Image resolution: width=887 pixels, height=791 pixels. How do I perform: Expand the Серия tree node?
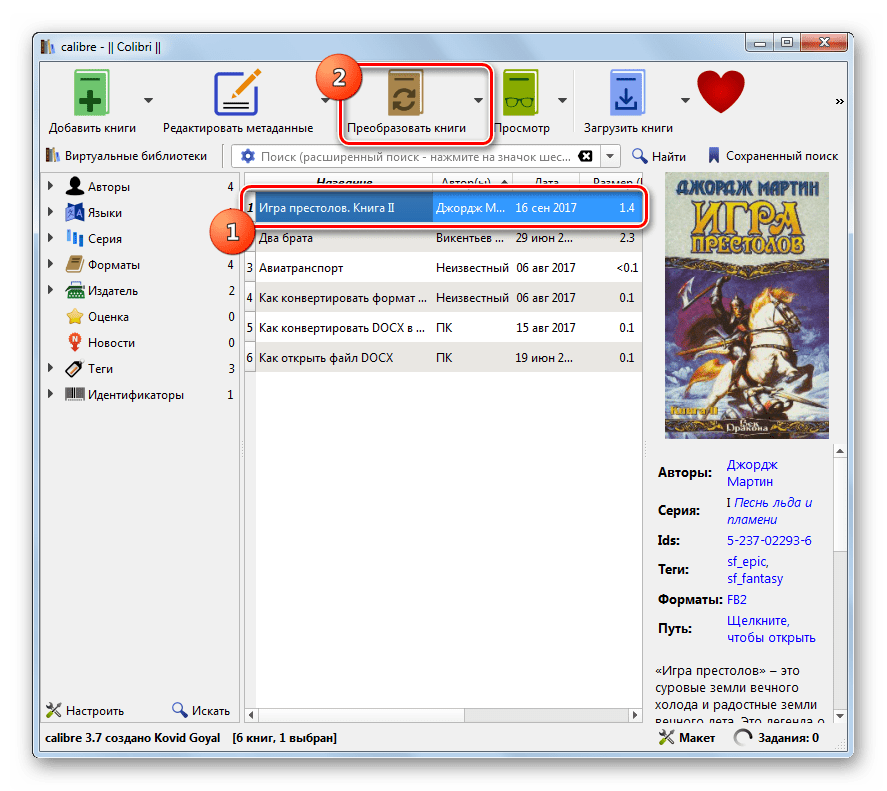[x=50, y=238]
